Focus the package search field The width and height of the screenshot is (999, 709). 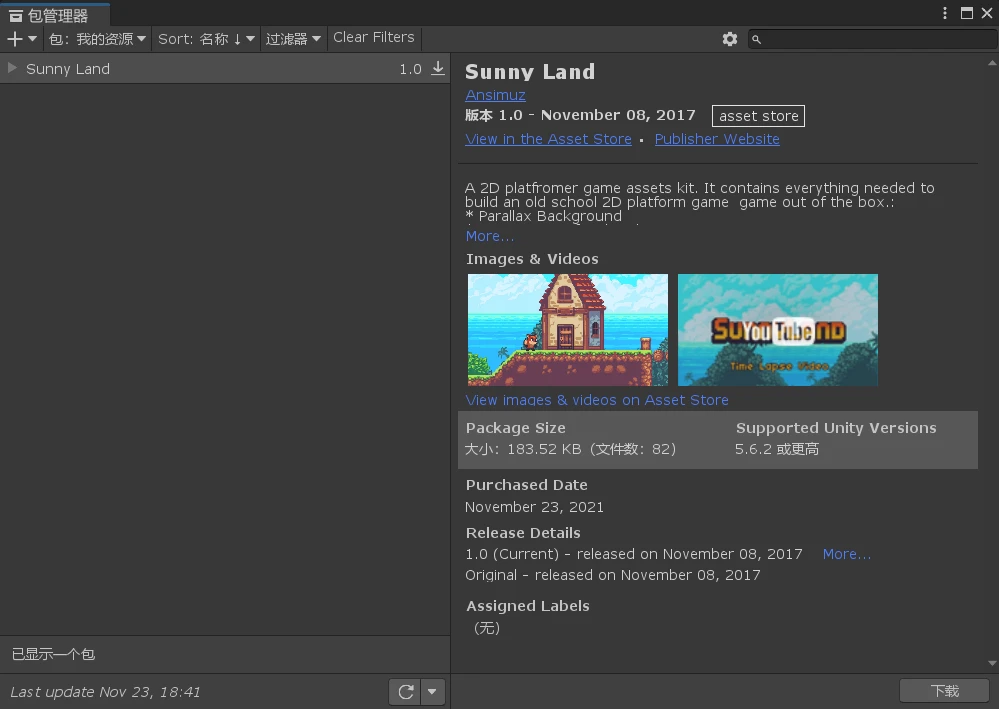coord(873,39)
